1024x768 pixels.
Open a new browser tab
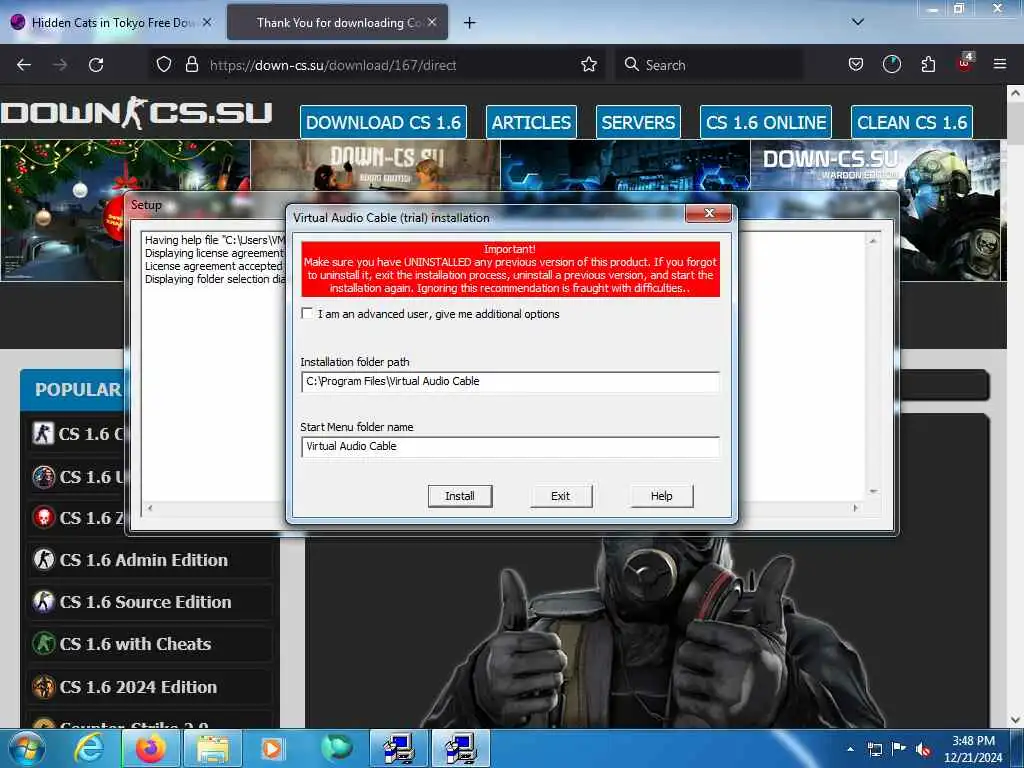coord(469,23)
